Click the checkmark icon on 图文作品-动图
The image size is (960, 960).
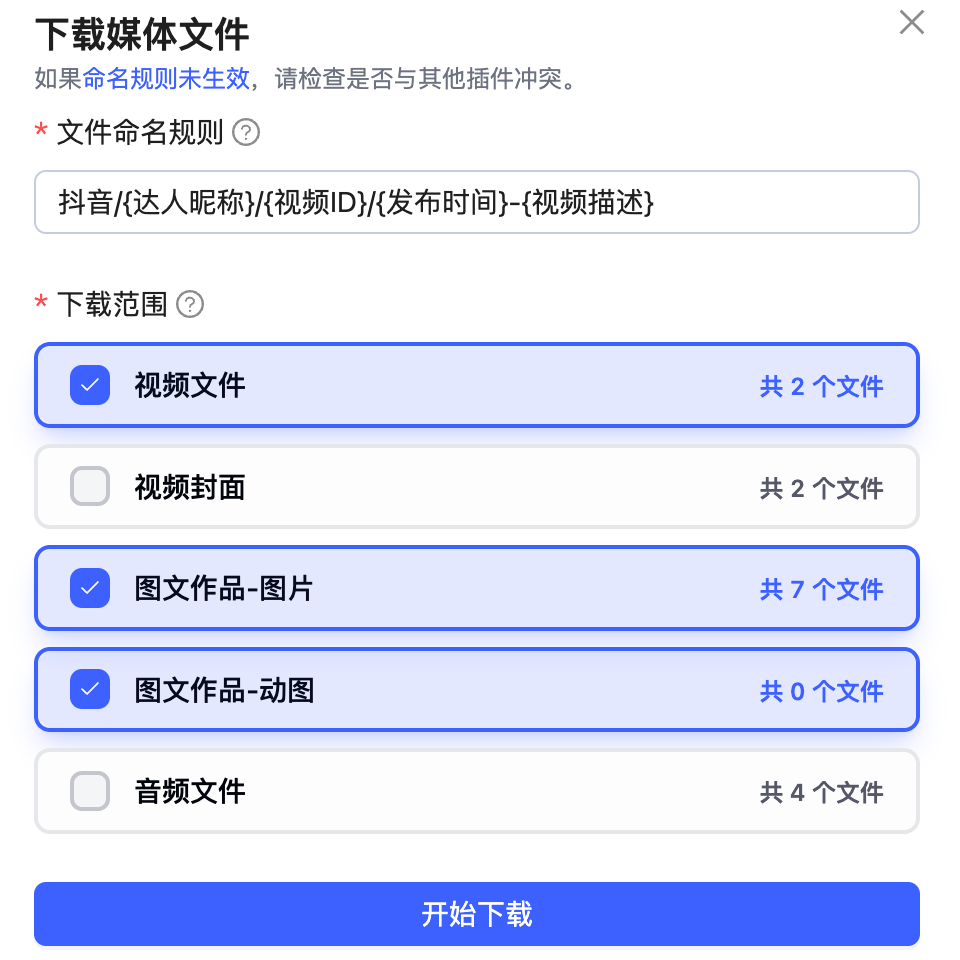[x=89, y=690]
